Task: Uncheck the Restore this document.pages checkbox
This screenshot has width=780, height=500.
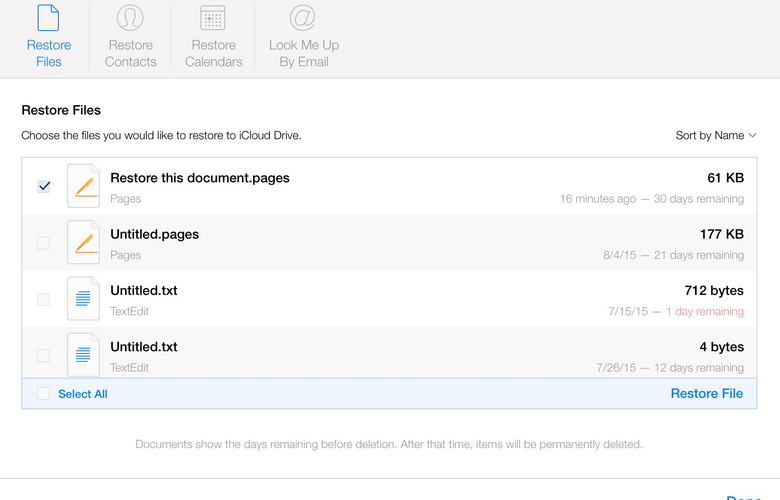Action: [x=44, y=187]
